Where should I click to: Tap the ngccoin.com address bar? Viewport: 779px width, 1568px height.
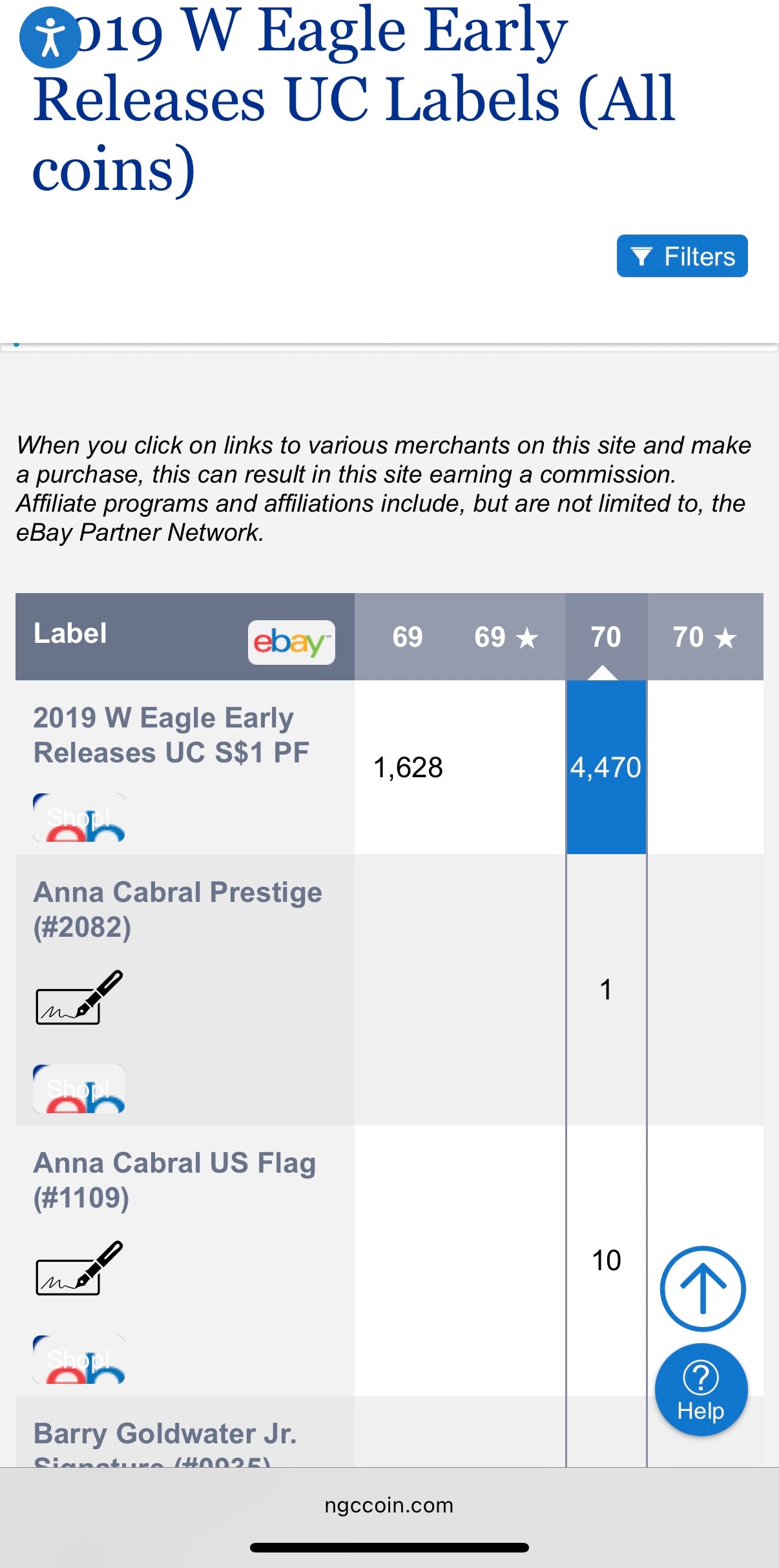tap(389, 1505)
